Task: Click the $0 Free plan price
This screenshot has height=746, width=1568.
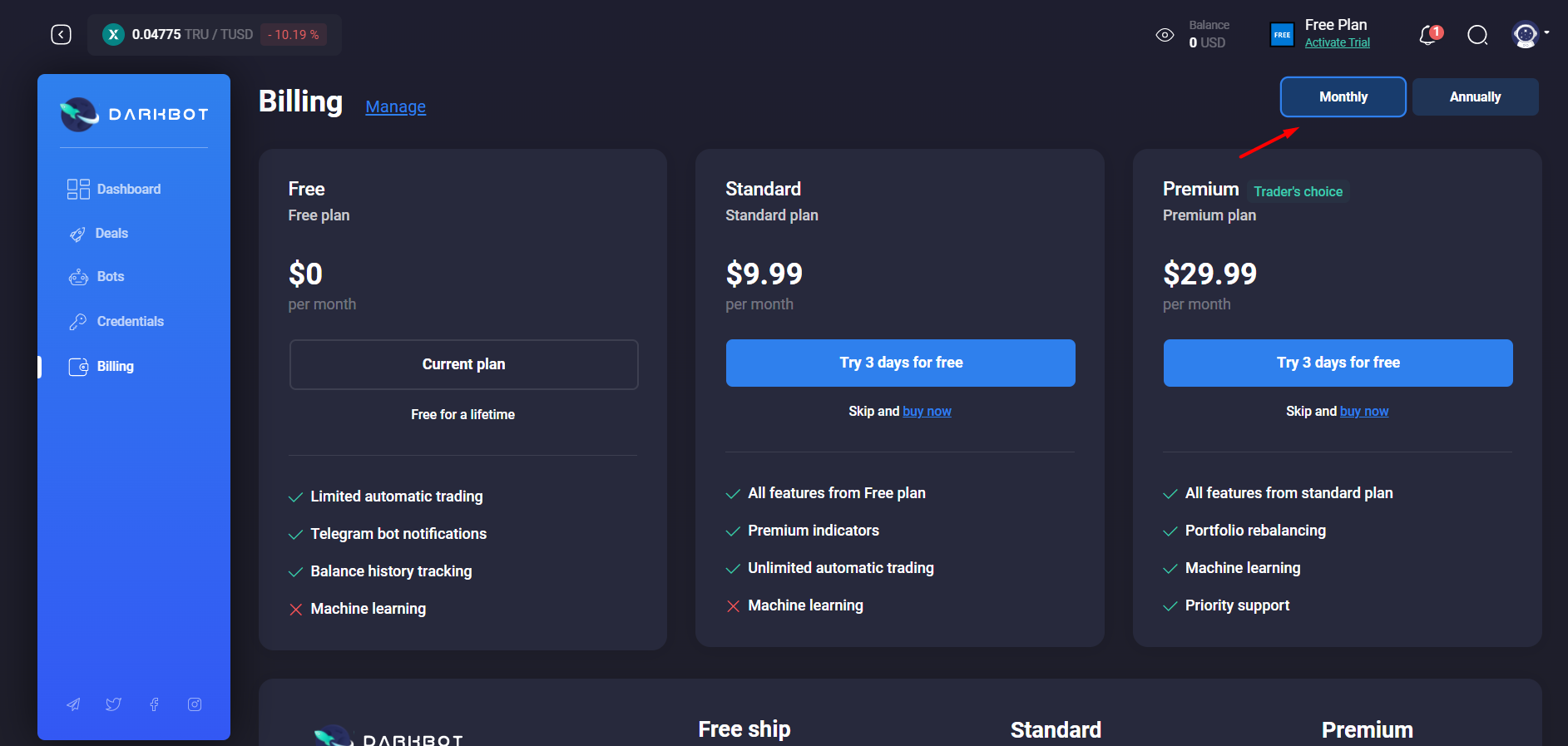Action: [x=305, y=274]
